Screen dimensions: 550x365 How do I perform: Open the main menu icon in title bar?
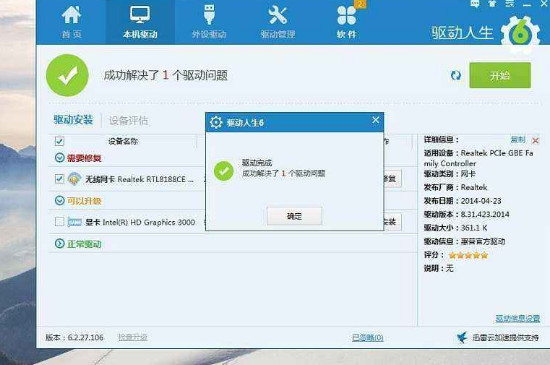(x=510, y=4)
